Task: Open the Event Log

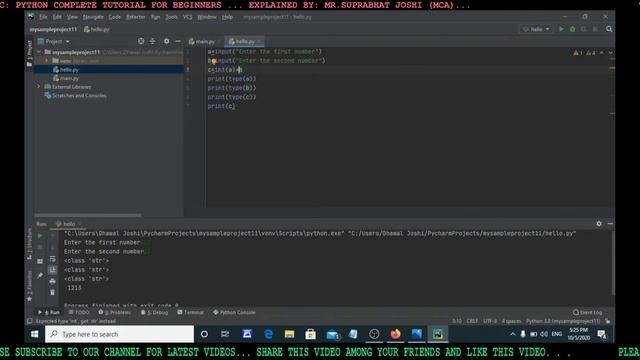Action: (x=587, y=312)
